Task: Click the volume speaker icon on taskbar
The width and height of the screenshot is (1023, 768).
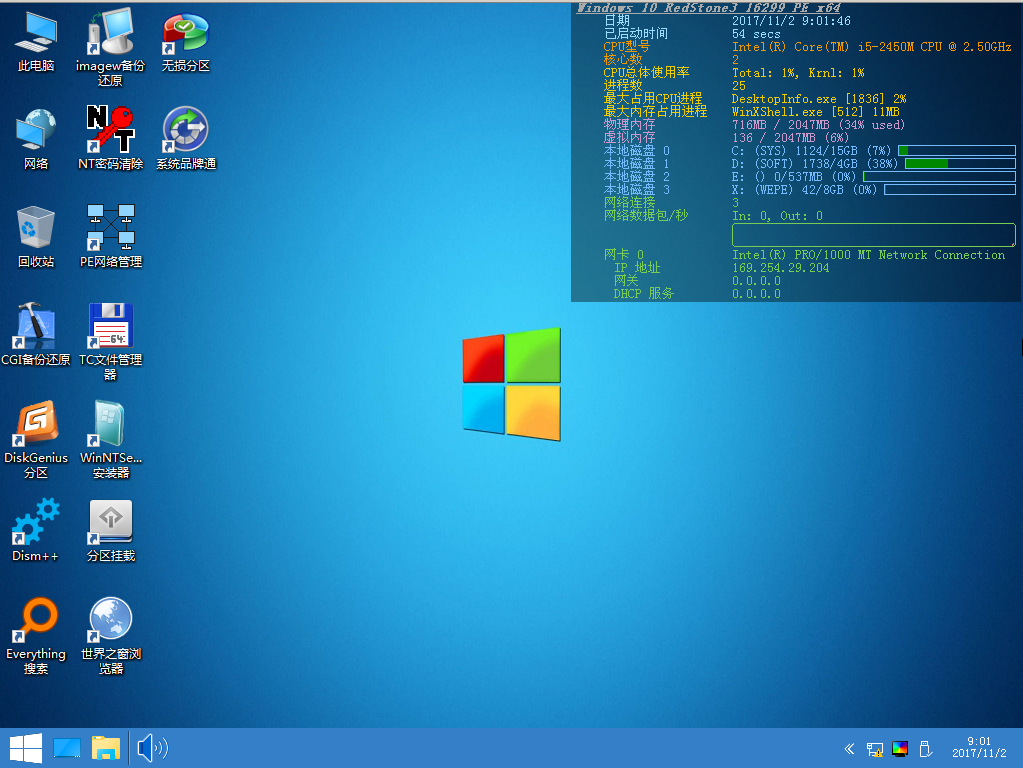Action: pyautogui.click(x=152, y=748)
